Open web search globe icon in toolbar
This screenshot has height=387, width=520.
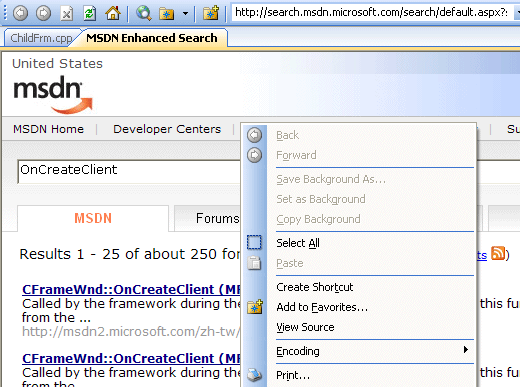[x=144, y=13]
